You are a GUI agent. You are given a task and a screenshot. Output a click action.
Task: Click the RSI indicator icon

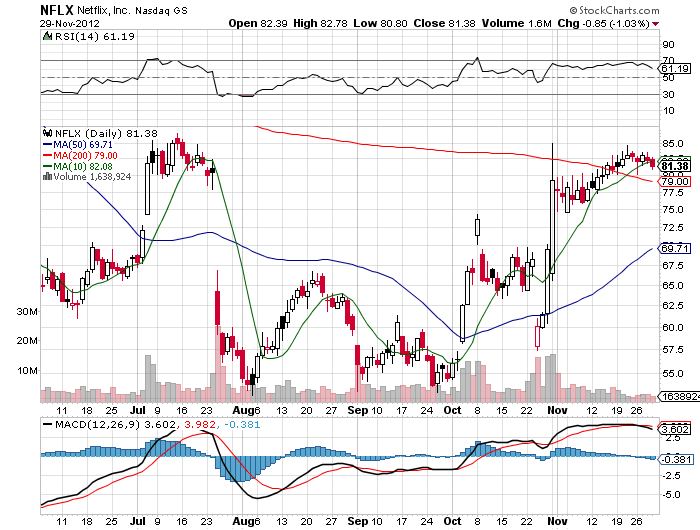(47, 36)
